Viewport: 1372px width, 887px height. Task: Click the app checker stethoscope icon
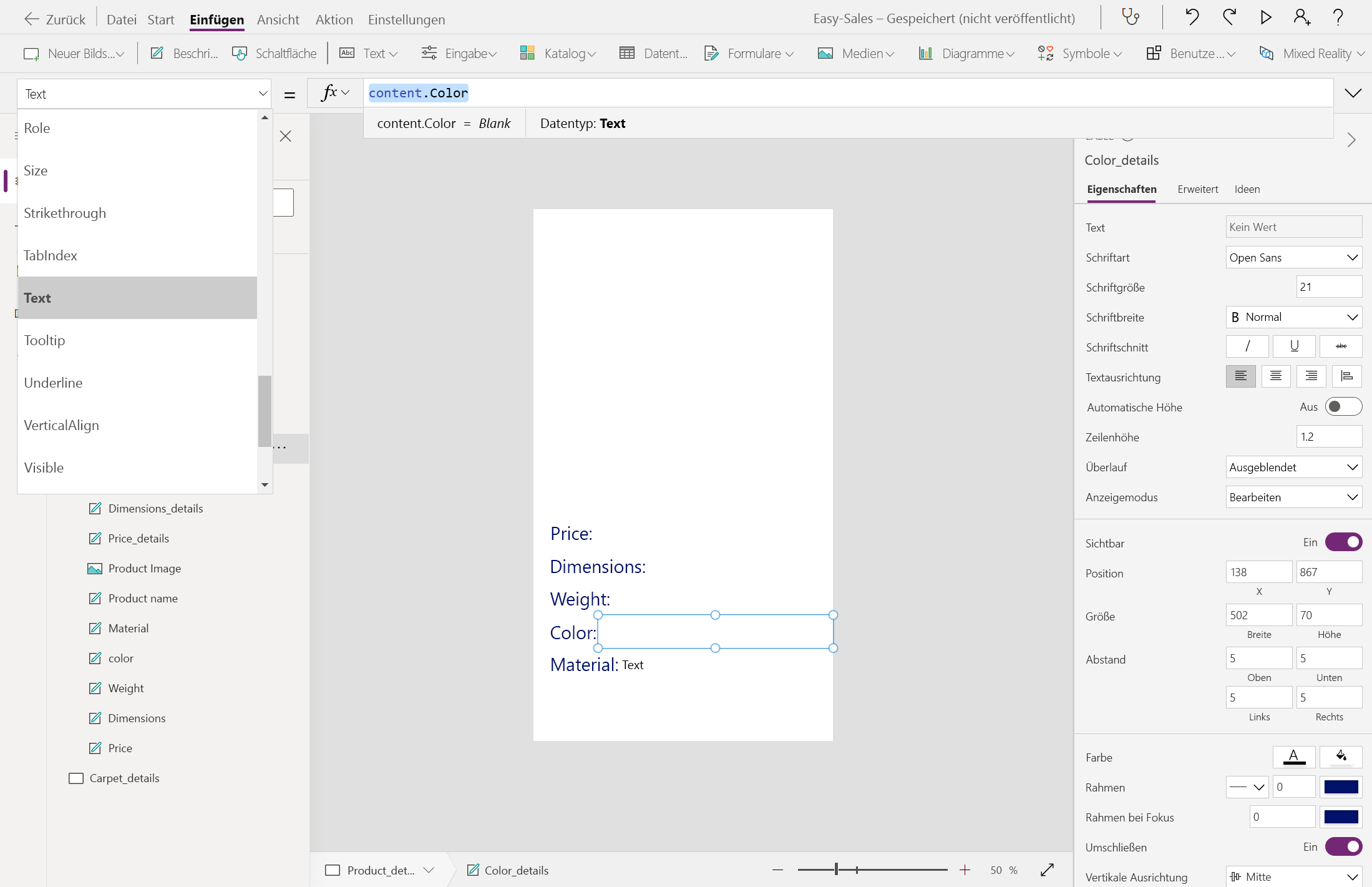tap(1131, 17)
